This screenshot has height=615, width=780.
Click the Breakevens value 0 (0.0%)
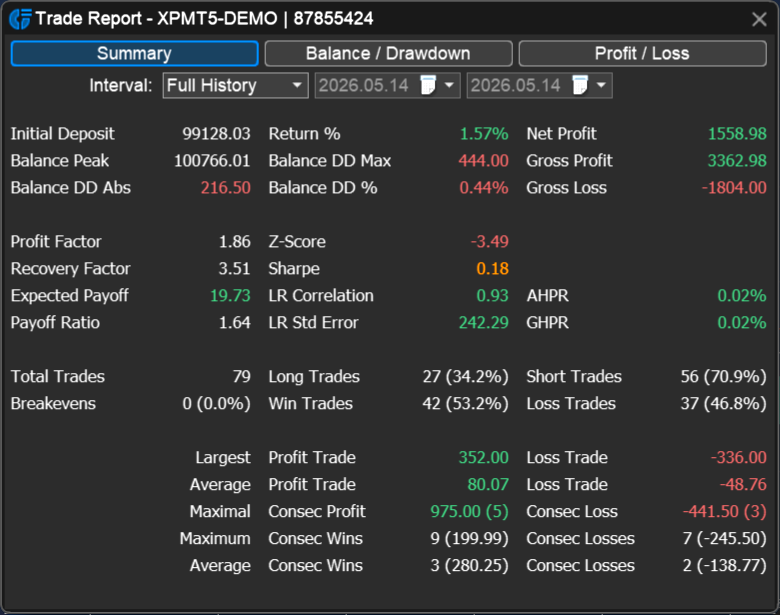click(216, 404)
